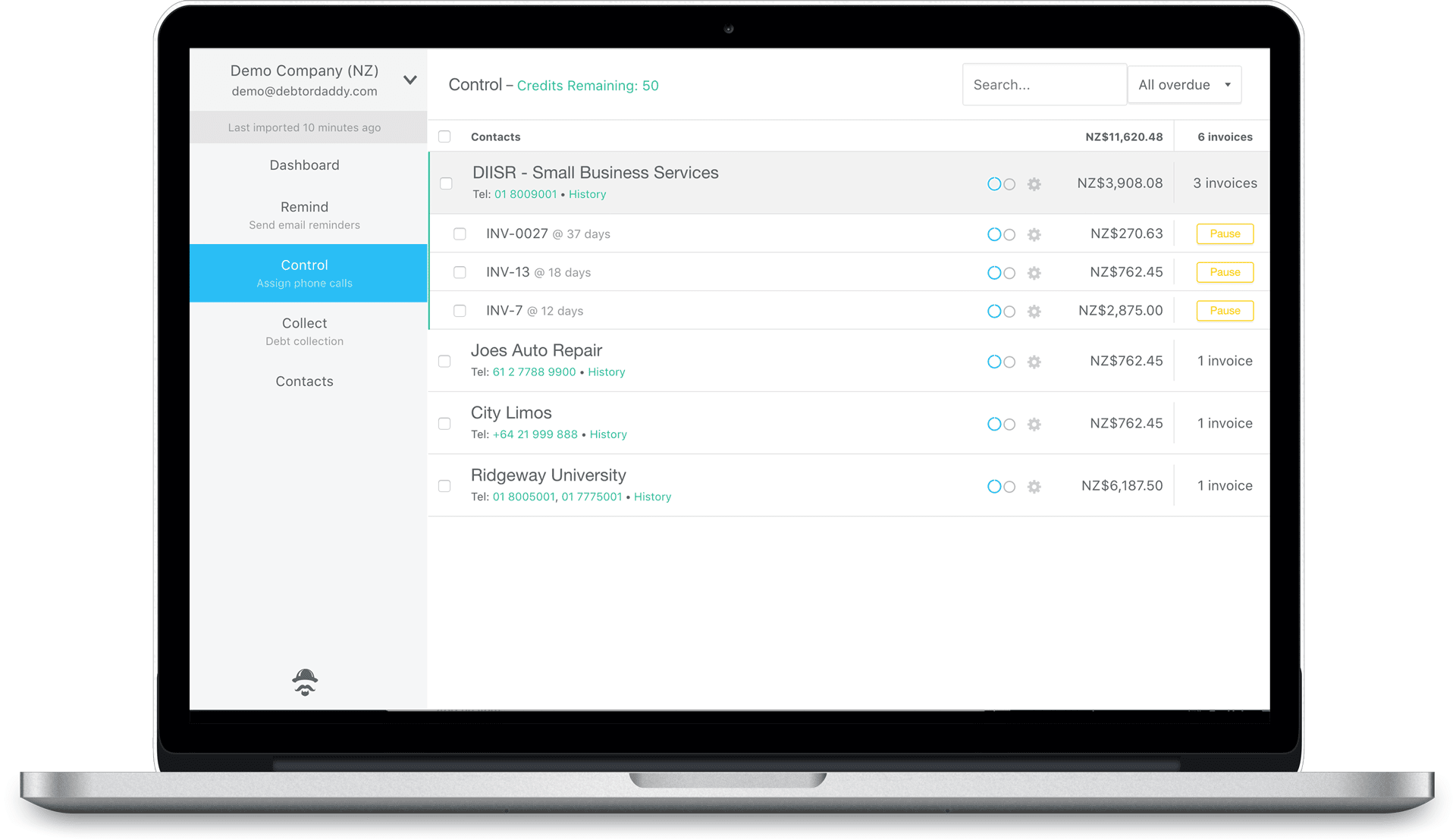Toggle the status circles for Joes Auto Repair
1456x840 pixels.
click(x=1001, y=362)
